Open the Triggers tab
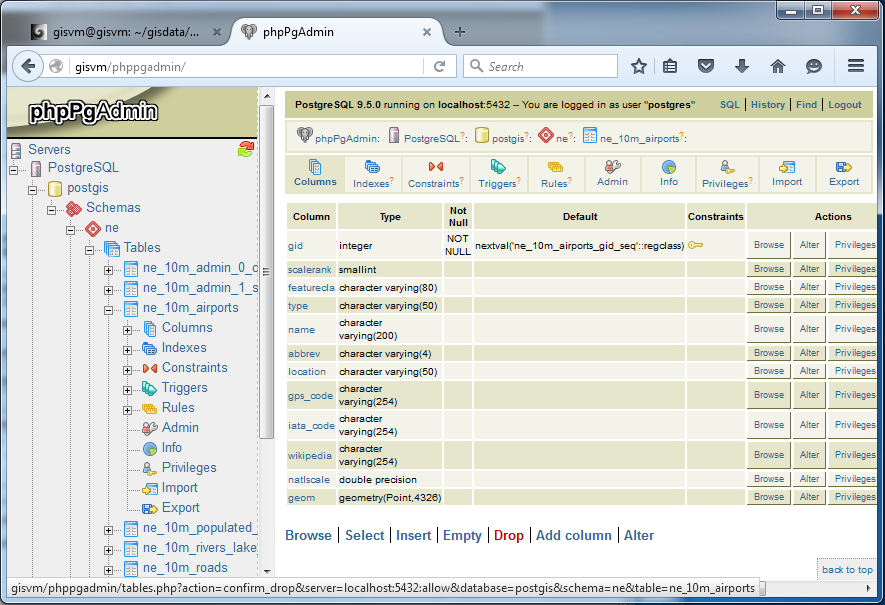 (x=499, y=174)
